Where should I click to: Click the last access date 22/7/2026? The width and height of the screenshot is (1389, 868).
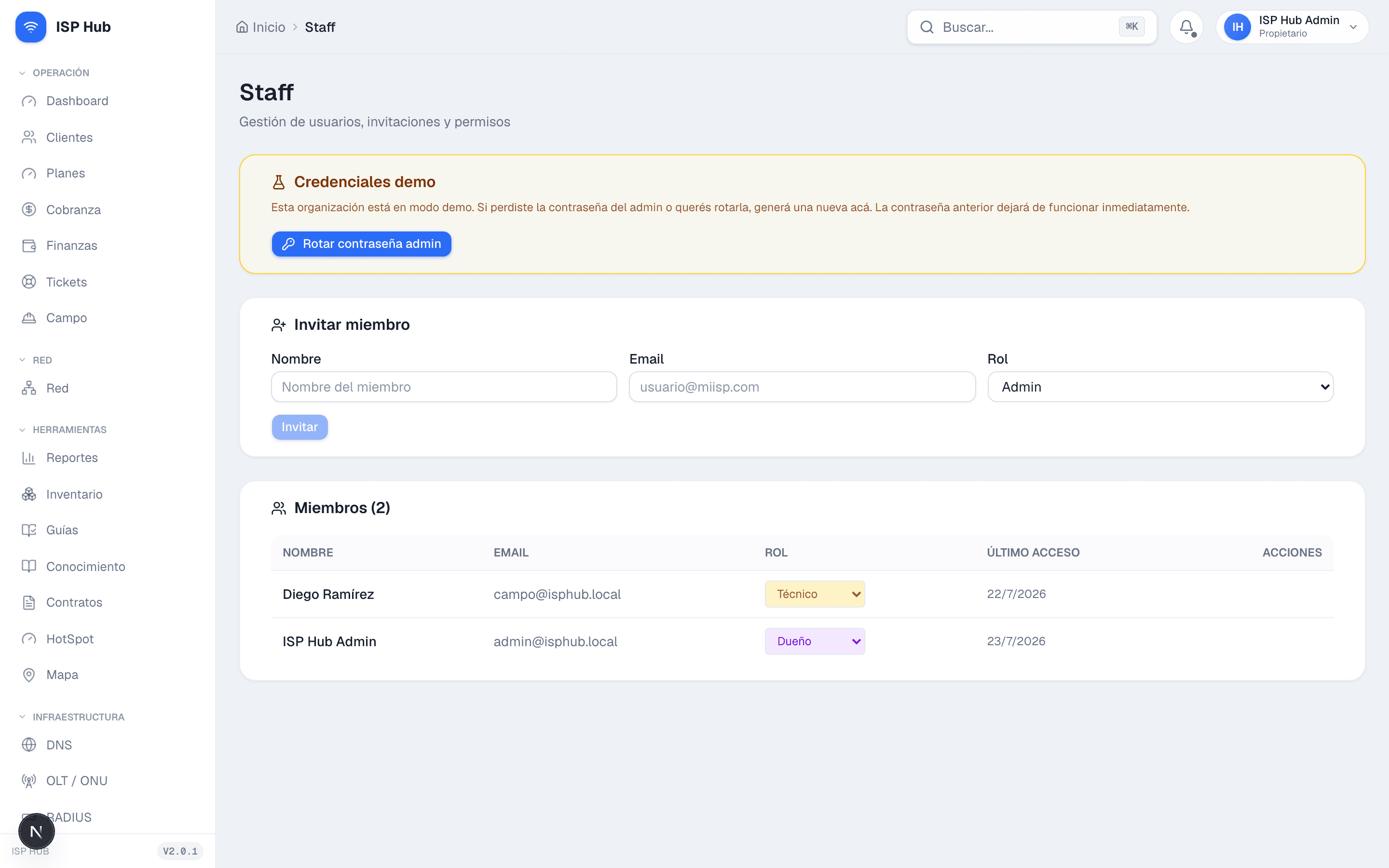click(x=1016, y=594)
